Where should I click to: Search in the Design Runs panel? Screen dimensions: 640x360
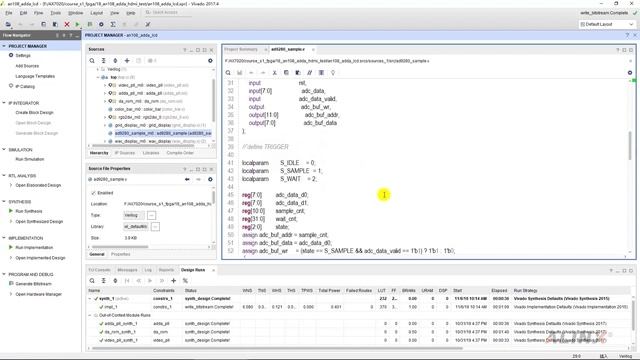pyautogui.click(x=92, y=281)
